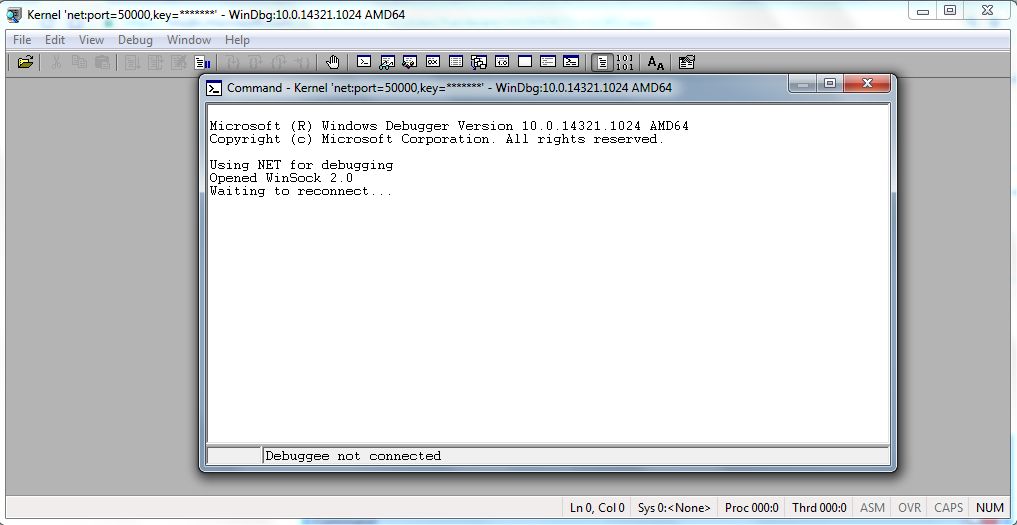Image resolution: width=1017 pixels, height=525 pixels.
Task: Open the Options toolbar icon
Action: pyautogui.click(x=687, y=62)
